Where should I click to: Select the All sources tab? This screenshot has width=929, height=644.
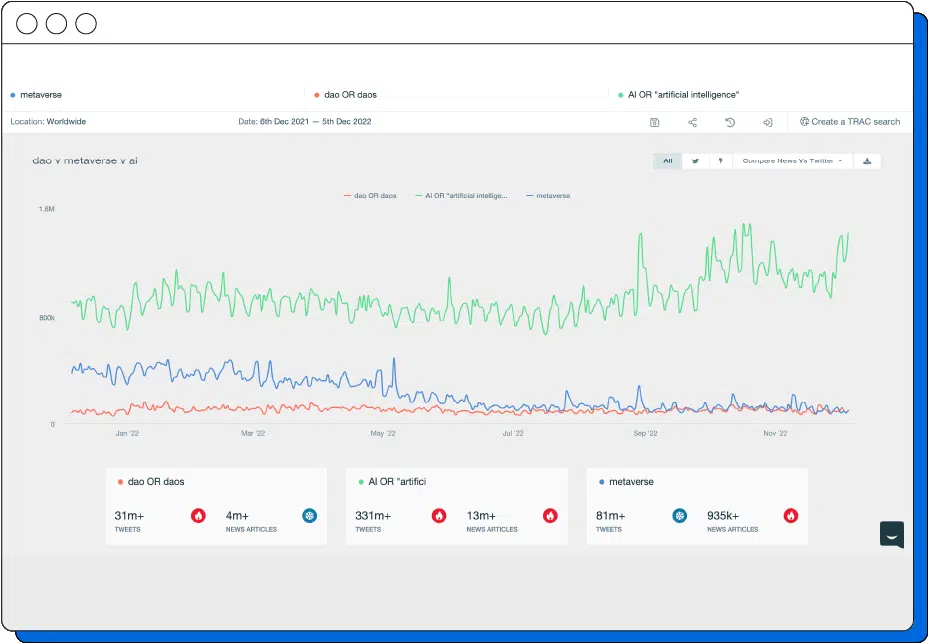[668, 161]
